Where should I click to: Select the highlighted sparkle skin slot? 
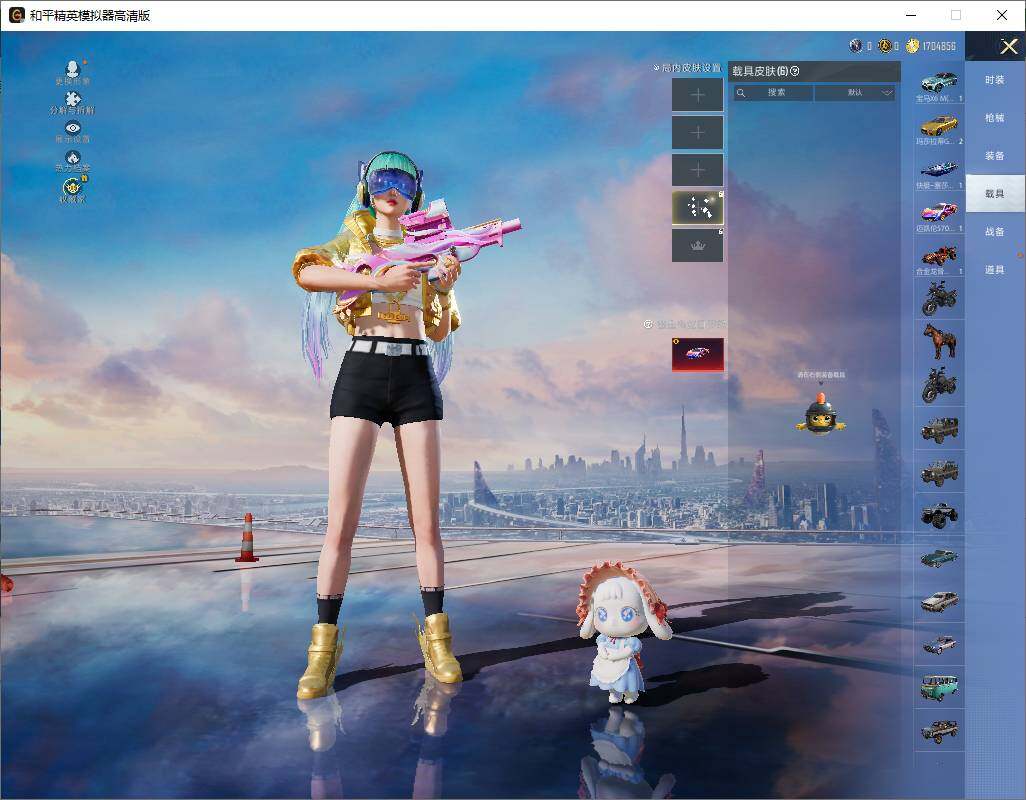pos(698,208)
